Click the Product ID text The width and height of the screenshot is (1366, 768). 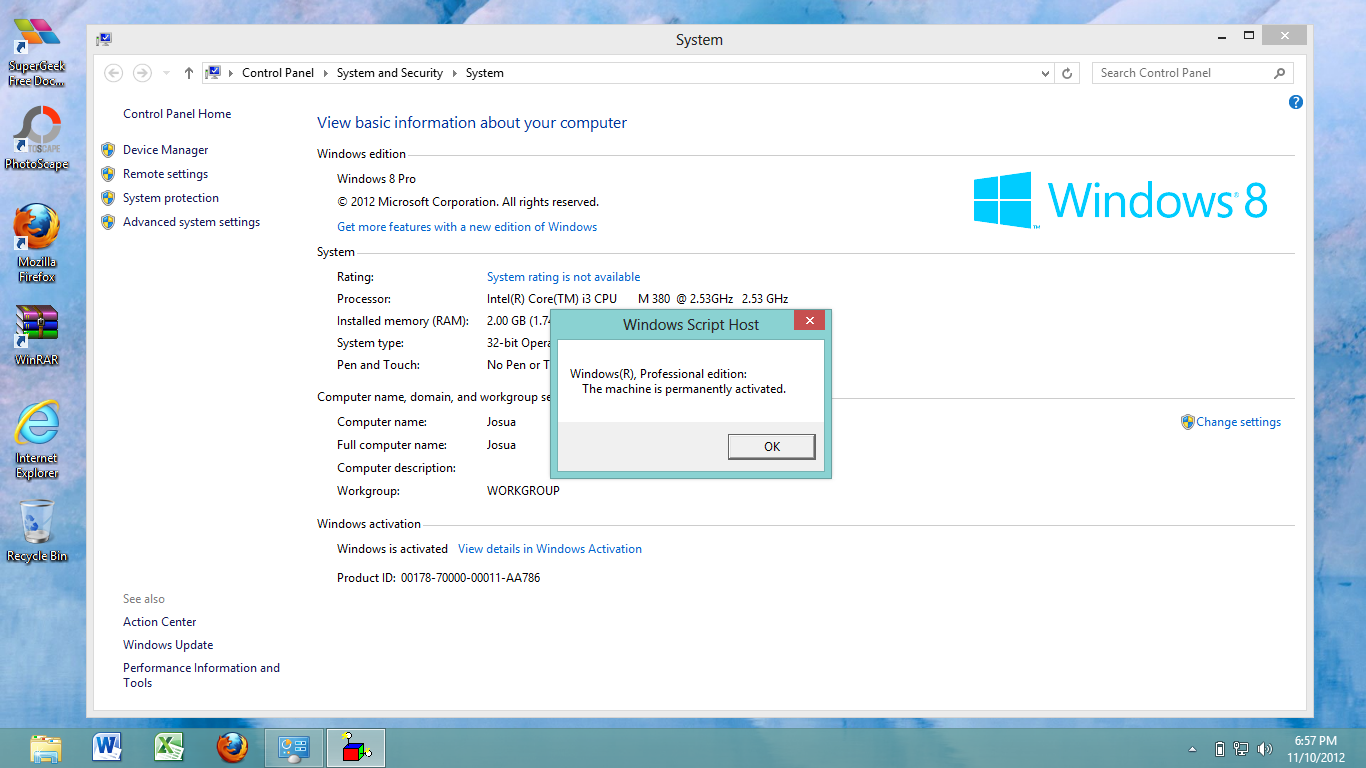point(439,578)
